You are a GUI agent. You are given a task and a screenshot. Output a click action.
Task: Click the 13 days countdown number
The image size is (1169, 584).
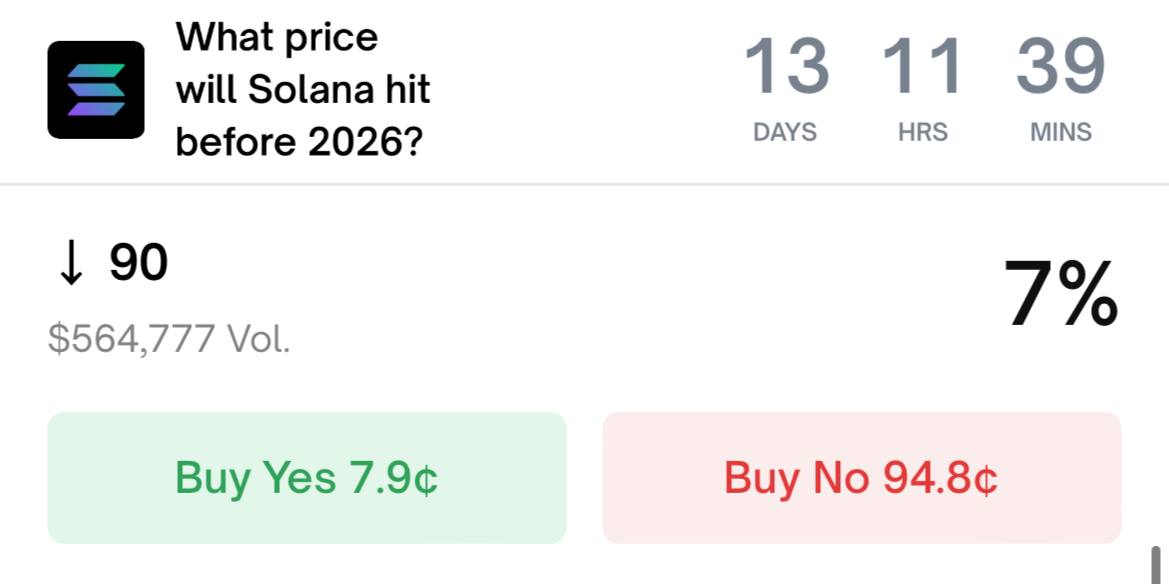coord(786,67)
